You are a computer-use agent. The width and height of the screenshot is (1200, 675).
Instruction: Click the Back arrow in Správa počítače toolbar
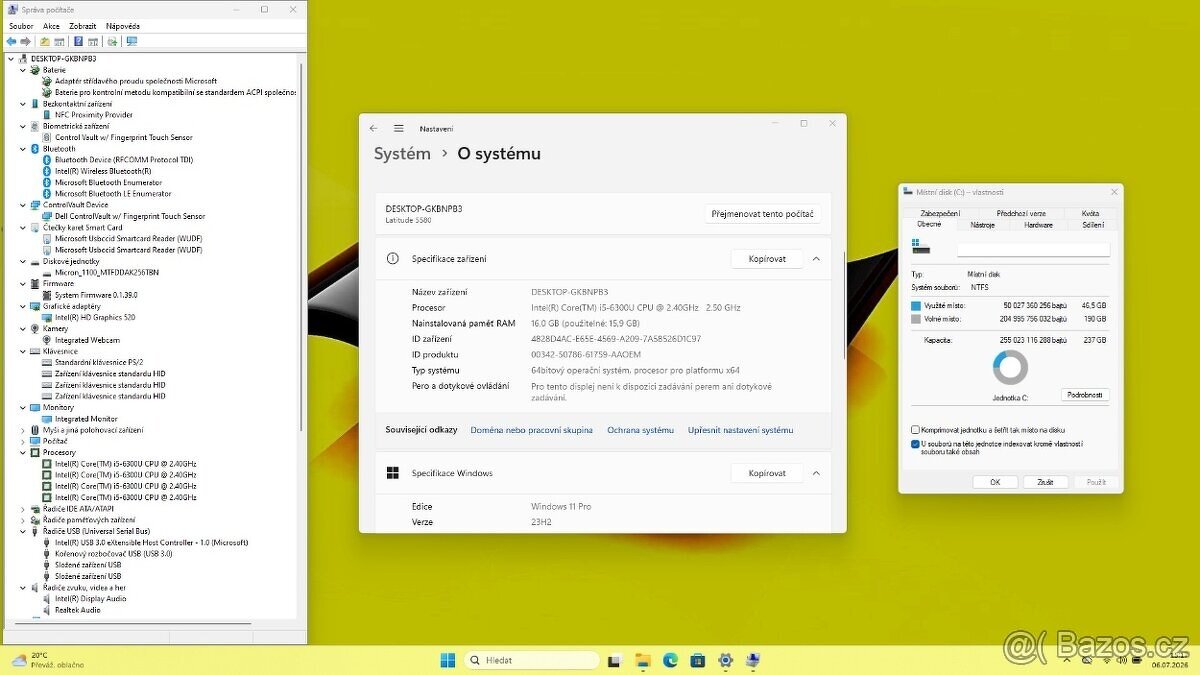(11, 42)
